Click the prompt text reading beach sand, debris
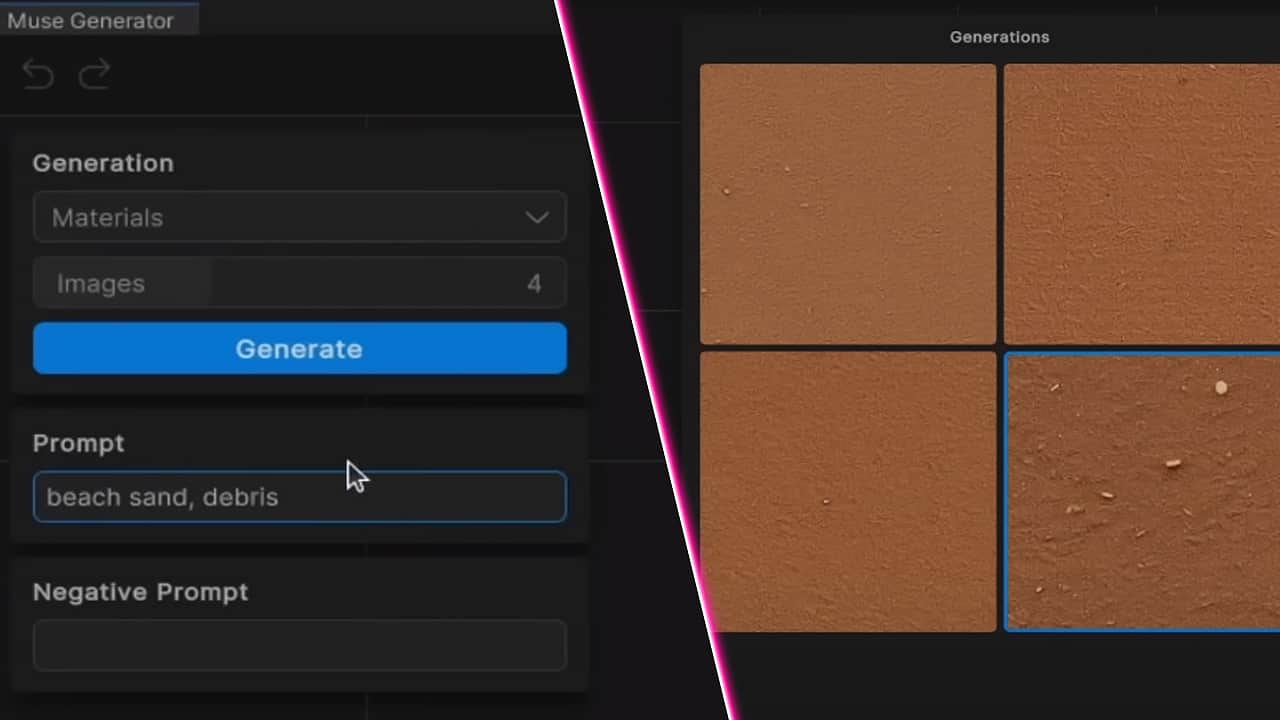The image size is (1280, 720). (162, 497)
